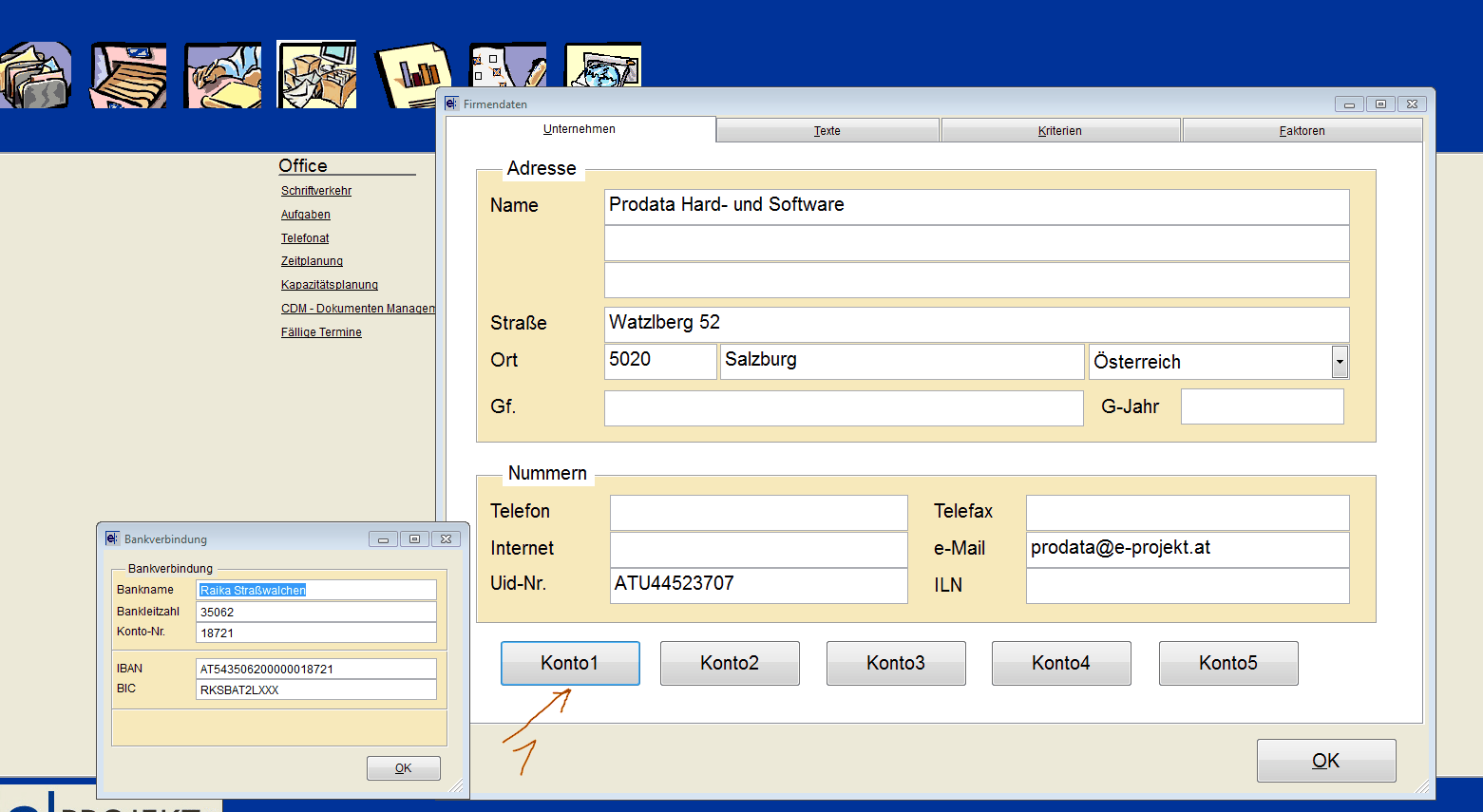Image resolution: width=1483 pixels, height=812 pixels.
Task: Open the hand writing on paper icon
Action: pos(223,75)
